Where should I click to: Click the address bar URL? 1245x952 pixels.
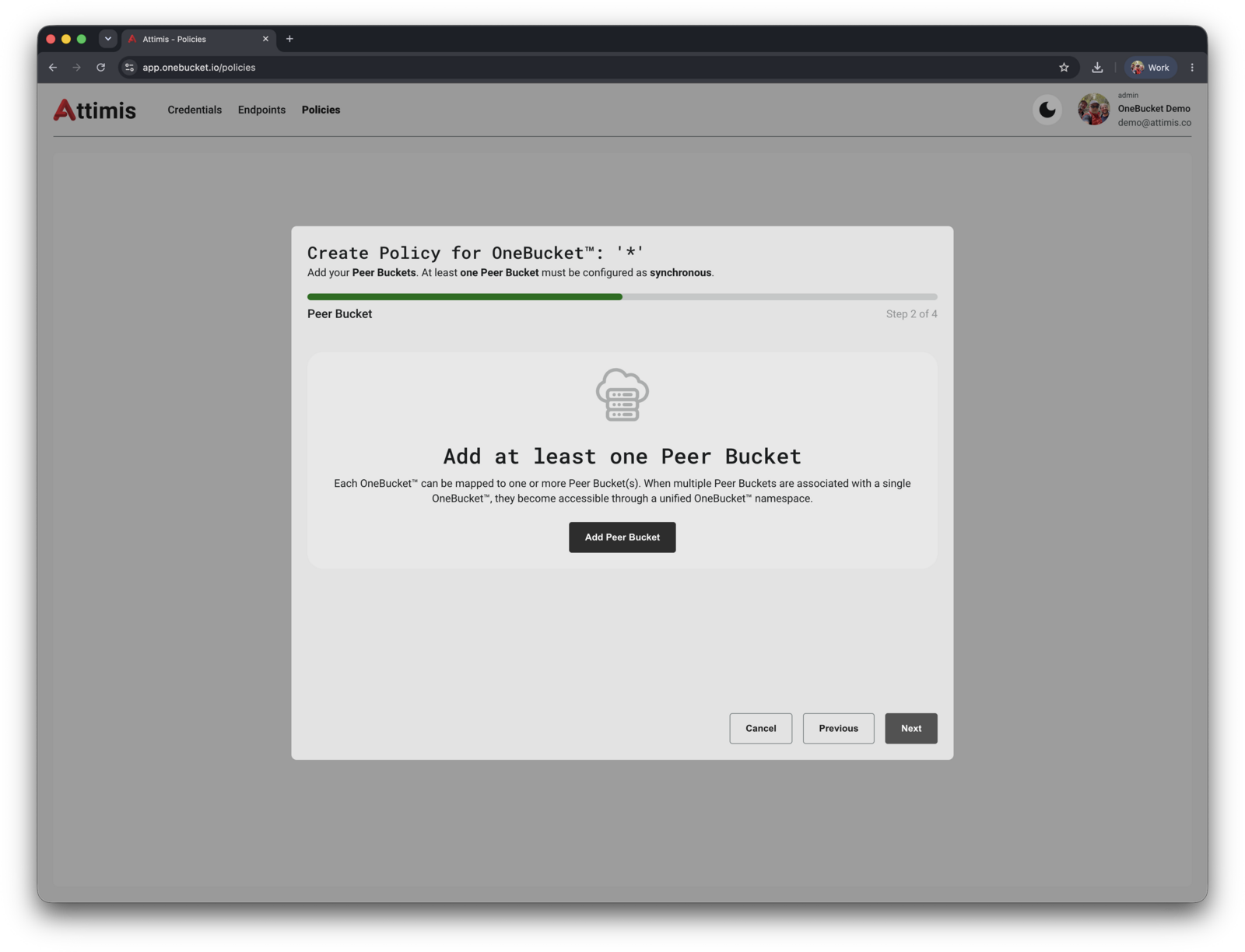coord(199,68)
